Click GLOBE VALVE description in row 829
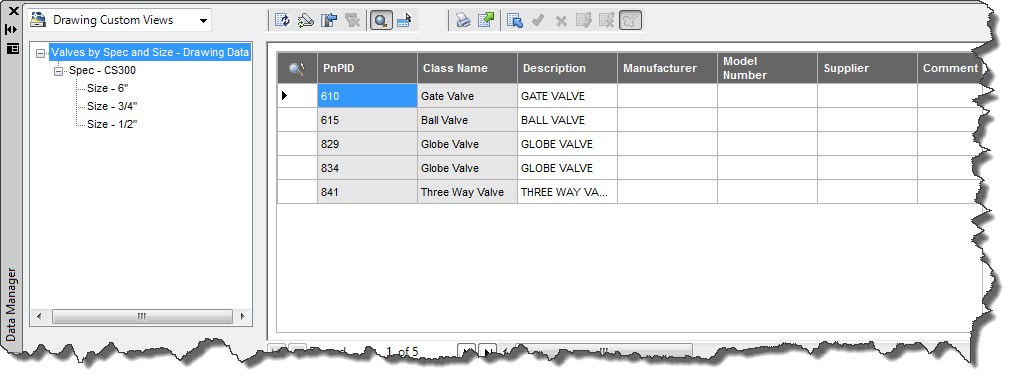The height and width of the screenshot is (386, 1017). (x=568, y=144)
